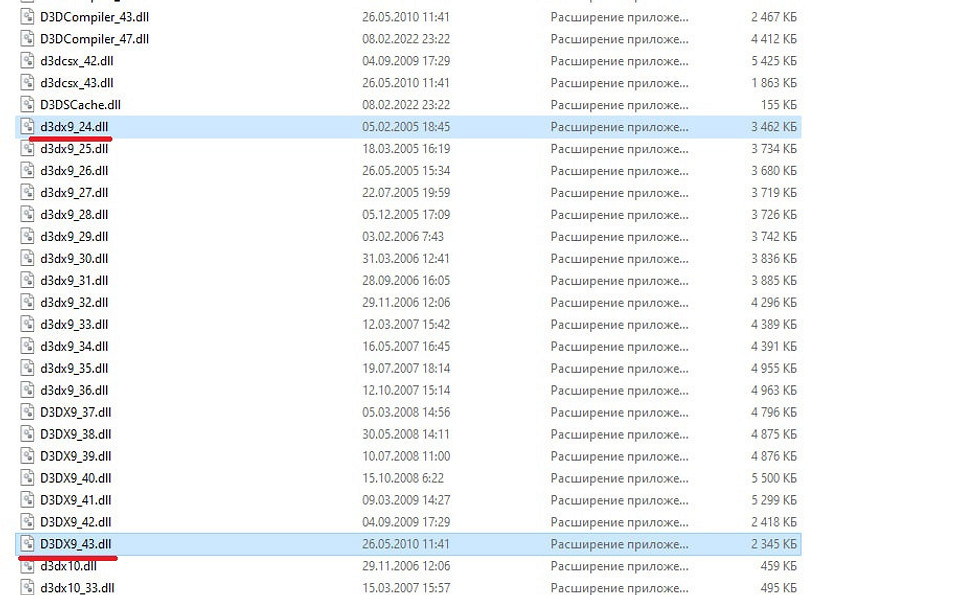
Task: Select the d3dcsx_43.dll file name
Action: tap(76, 83)
